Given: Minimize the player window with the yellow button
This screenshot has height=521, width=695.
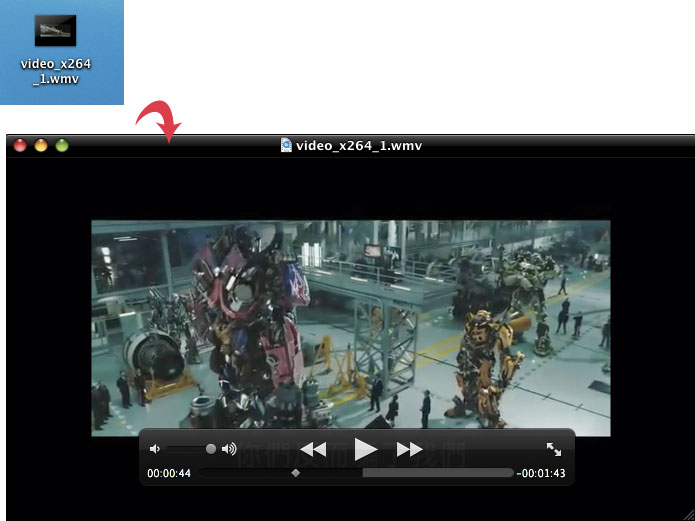Looking at the screenshot, I should [41, 145].
